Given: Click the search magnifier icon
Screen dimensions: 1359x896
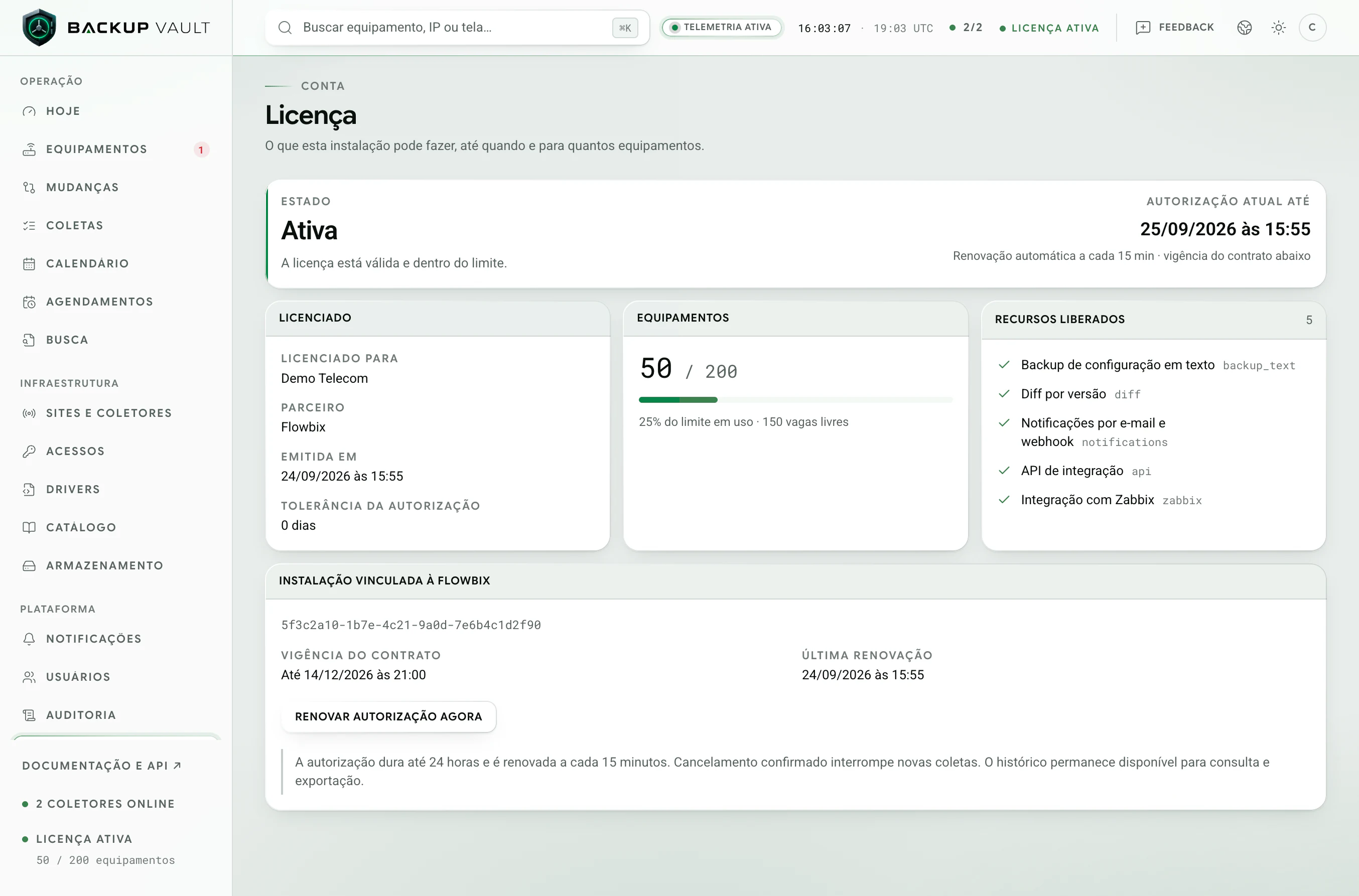Looking at the screenshot, I should [x=285, y=28].
